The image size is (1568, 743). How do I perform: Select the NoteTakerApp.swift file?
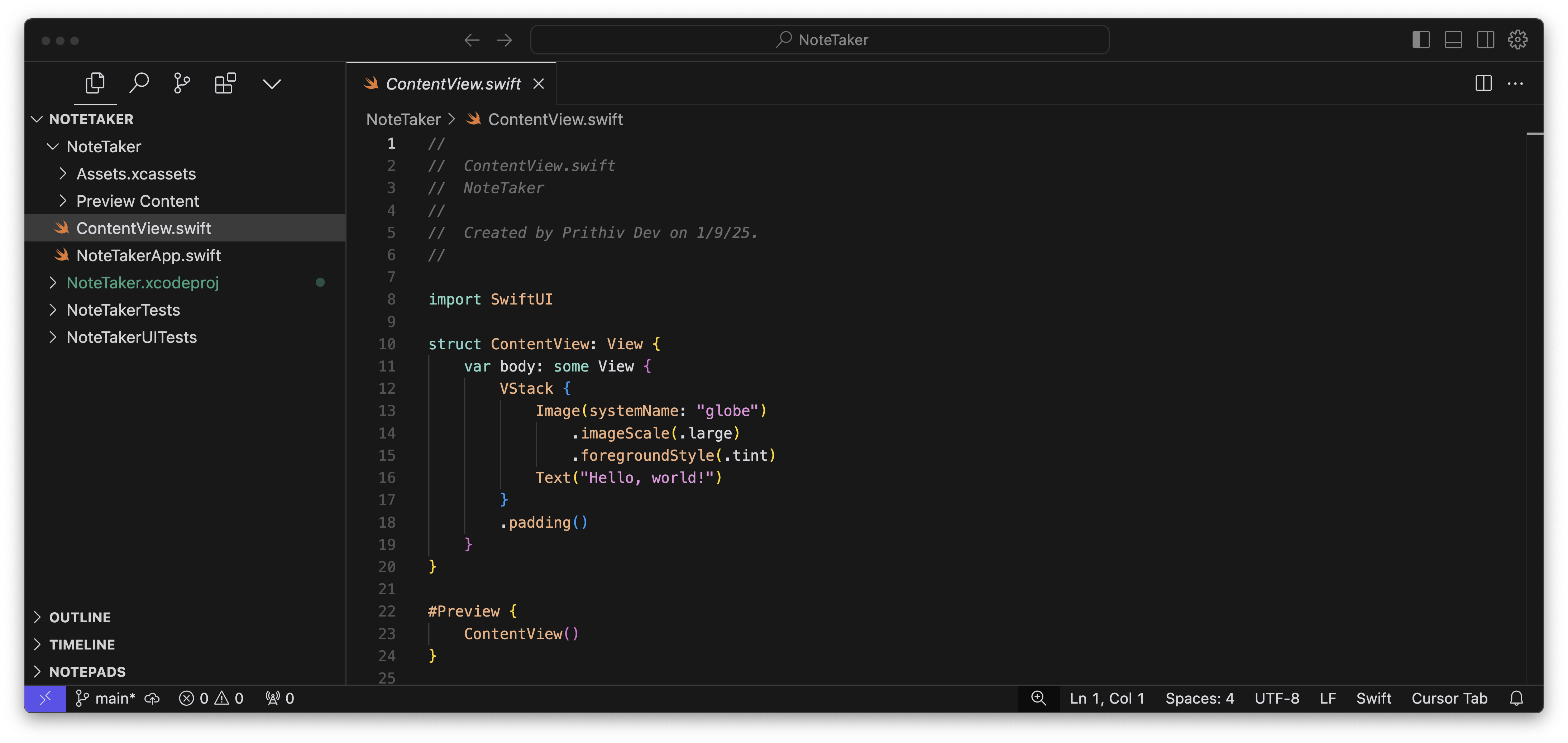[148, 255]
